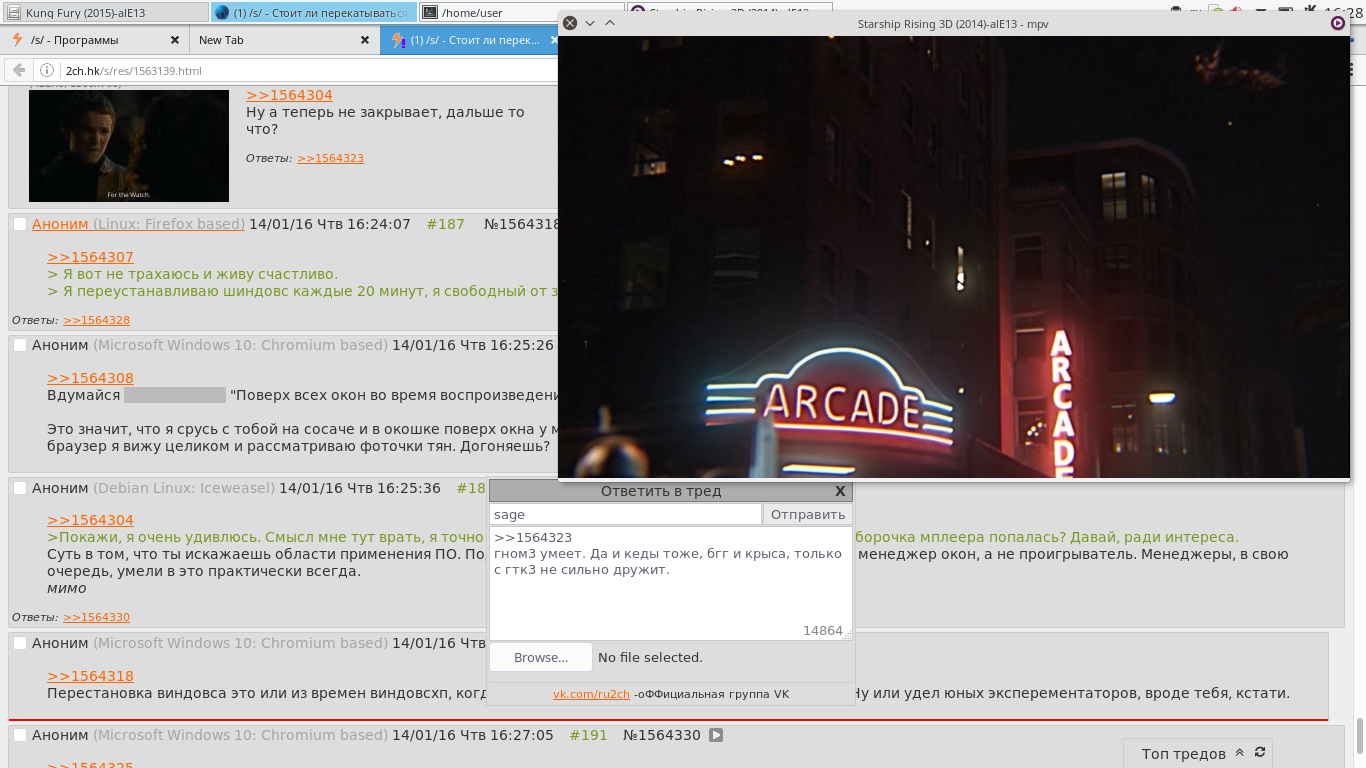Click the Аноним (Linux: Firefox based) poster name
The width and height of the screenshot is (1366, 768).
click(x=138, y=224)
